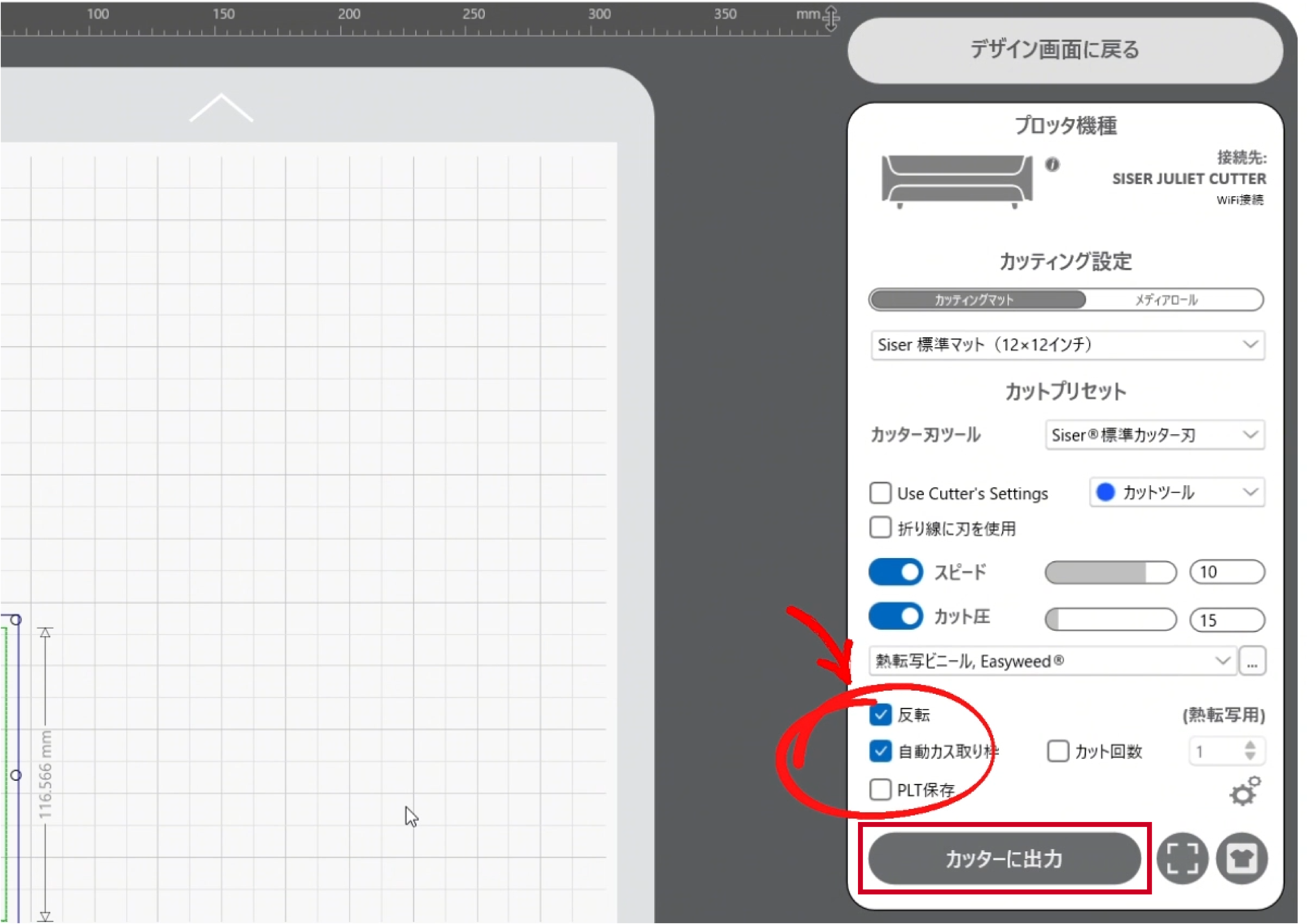
Task: Adjust the スピード slider
Action: pos(1110,572)
